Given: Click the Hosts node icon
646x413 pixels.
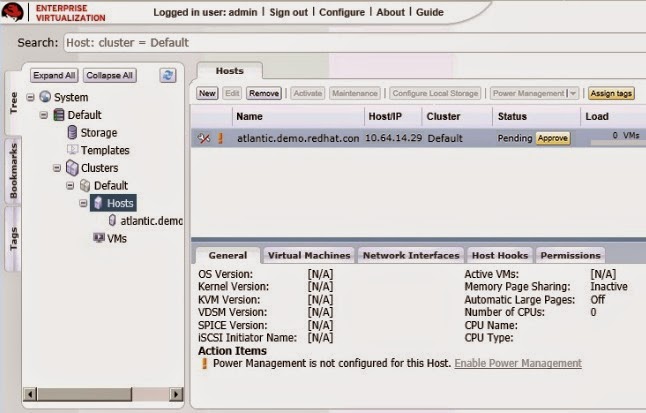Looking at the screenshot, I should pyautogui.click(x=98, y=203).
